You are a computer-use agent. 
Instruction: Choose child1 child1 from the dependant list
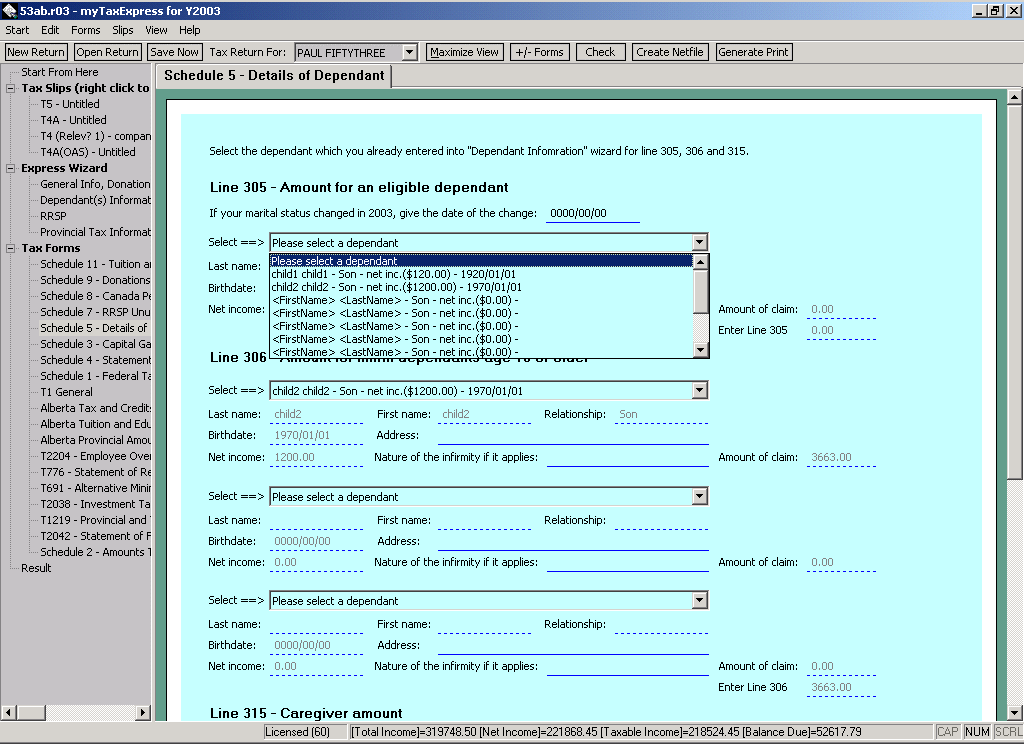click(x=400, y=274)
